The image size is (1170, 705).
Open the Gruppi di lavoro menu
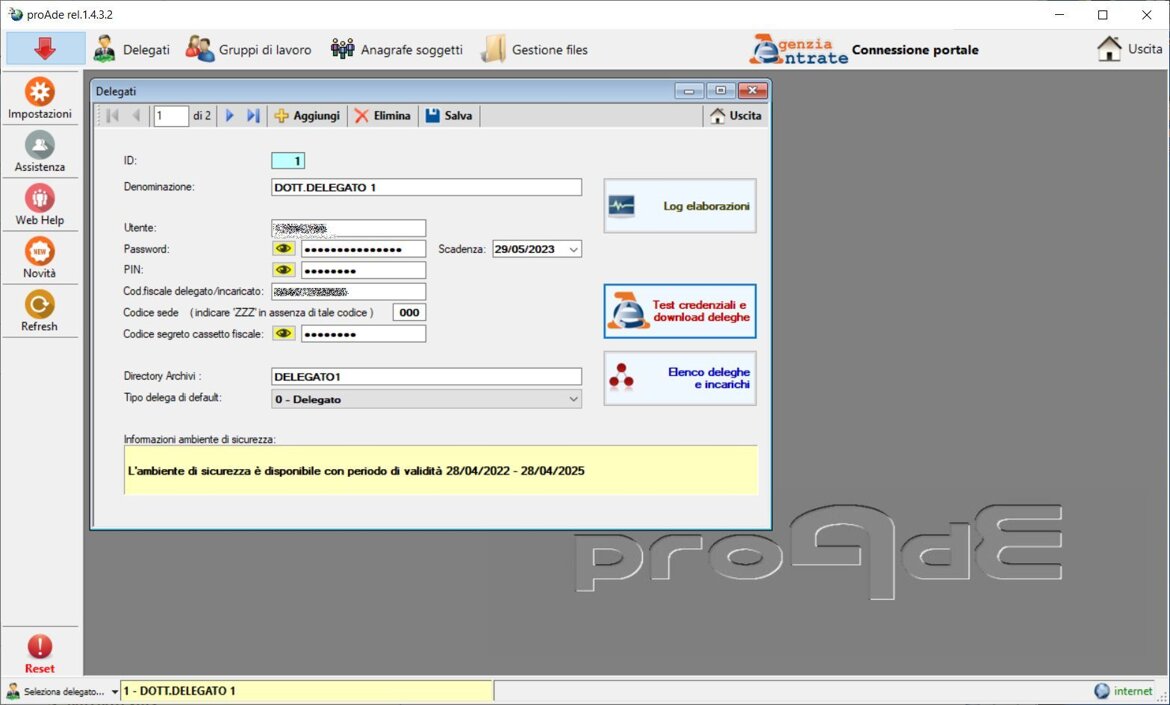click(249, 49)
